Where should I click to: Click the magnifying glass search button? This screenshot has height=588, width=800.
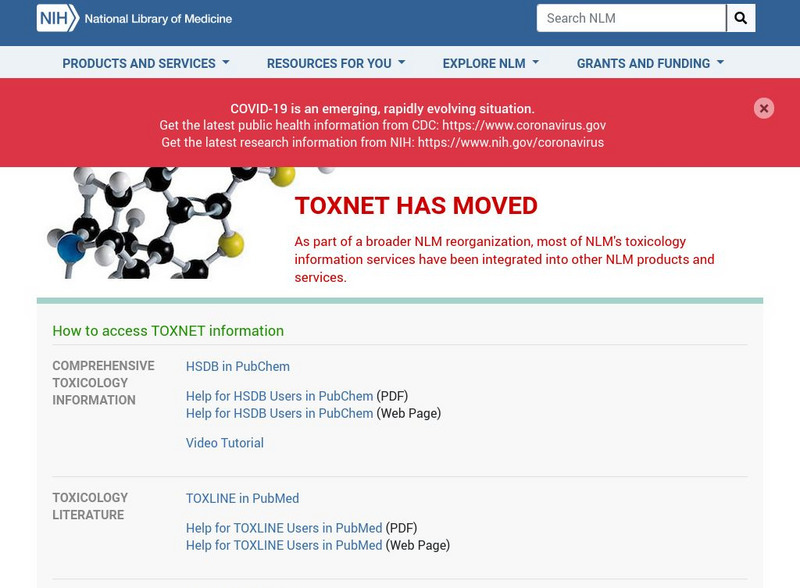(741, 18)
